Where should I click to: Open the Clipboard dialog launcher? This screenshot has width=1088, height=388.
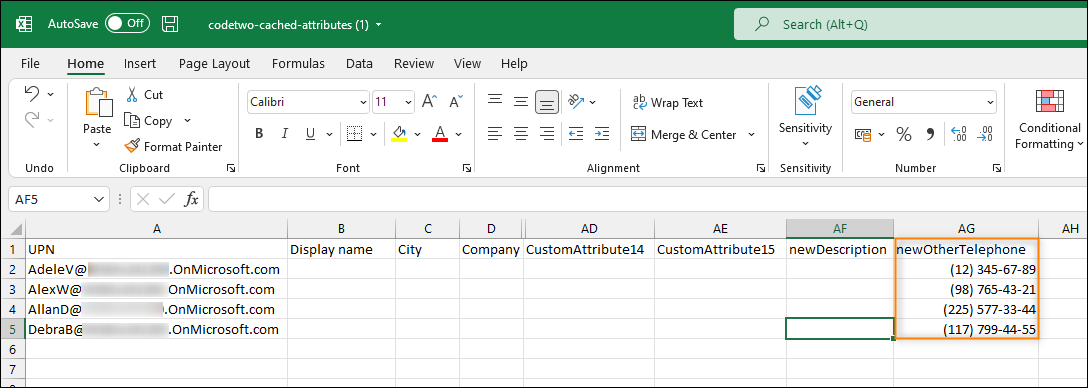pyautogui.click(x=230, y=168)
